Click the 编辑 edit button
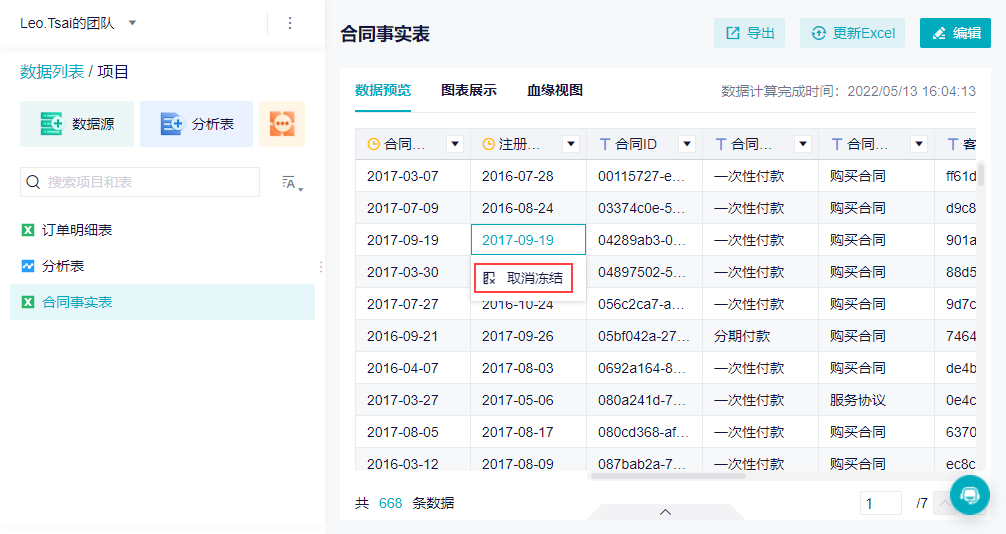The width and height of the screenshot is (1006, 534). pos(955,33)
